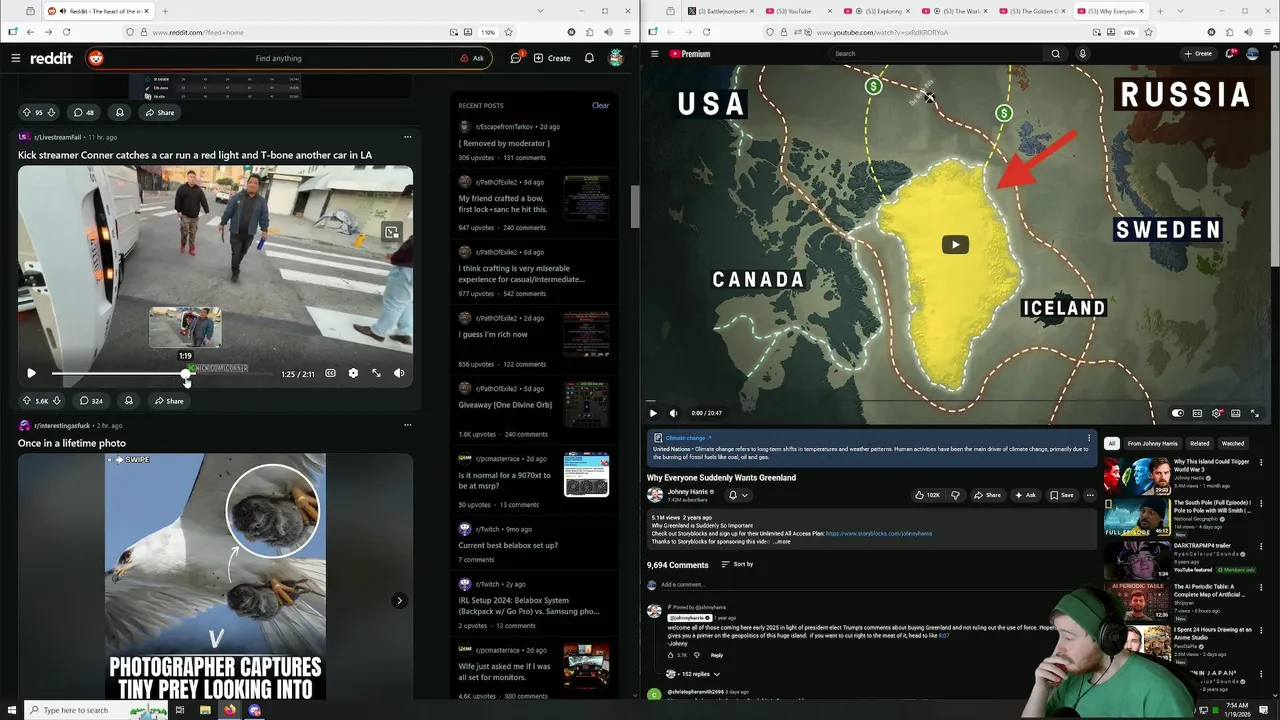Open Reddit notifications bell

click(x=589, y=58)
